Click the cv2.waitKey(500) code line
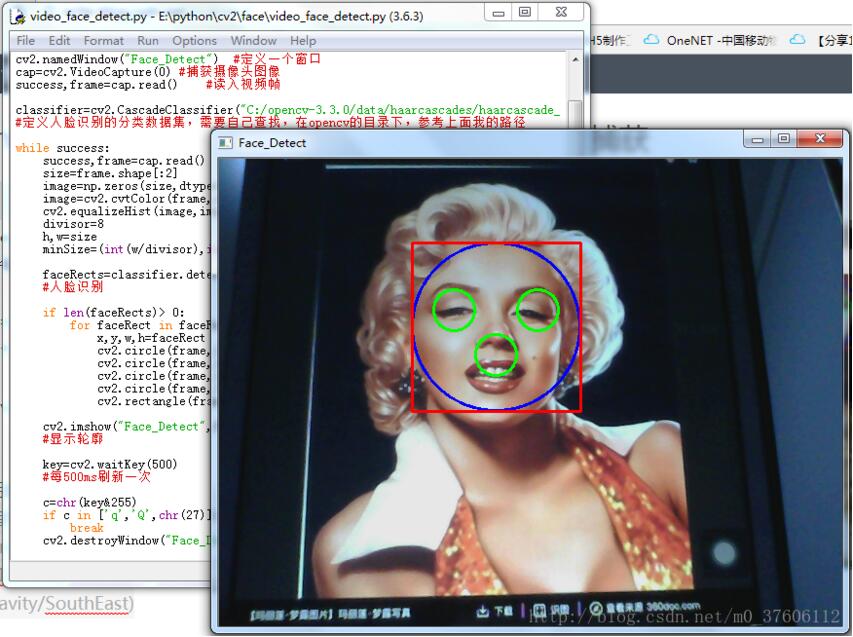The height and width of the screenshot is (637, 853). pos(110,465)
